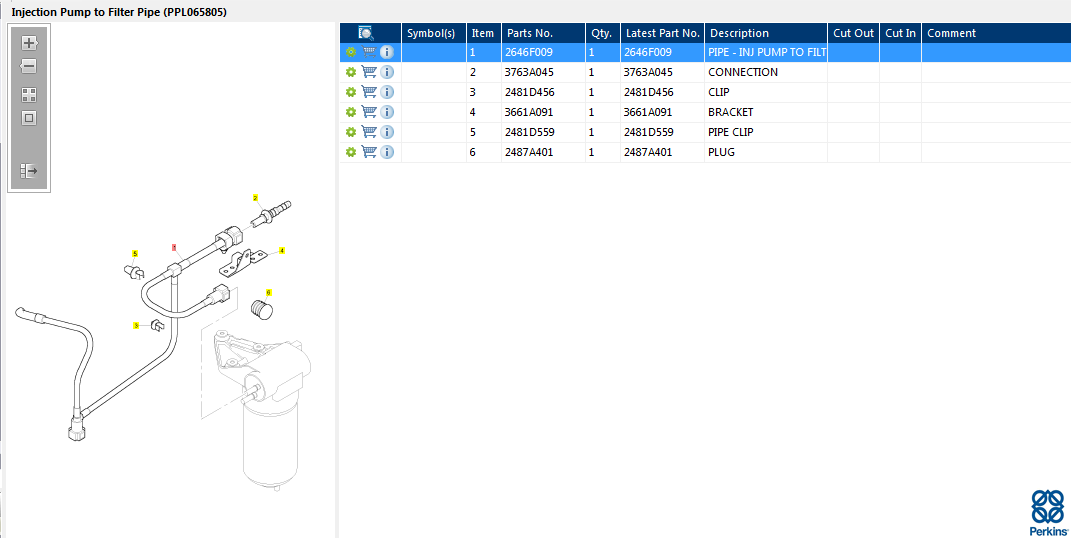Viewport: 1071px width, 538px height.
Task: Add part 2646F009 to cart
Action: [369, 52]
